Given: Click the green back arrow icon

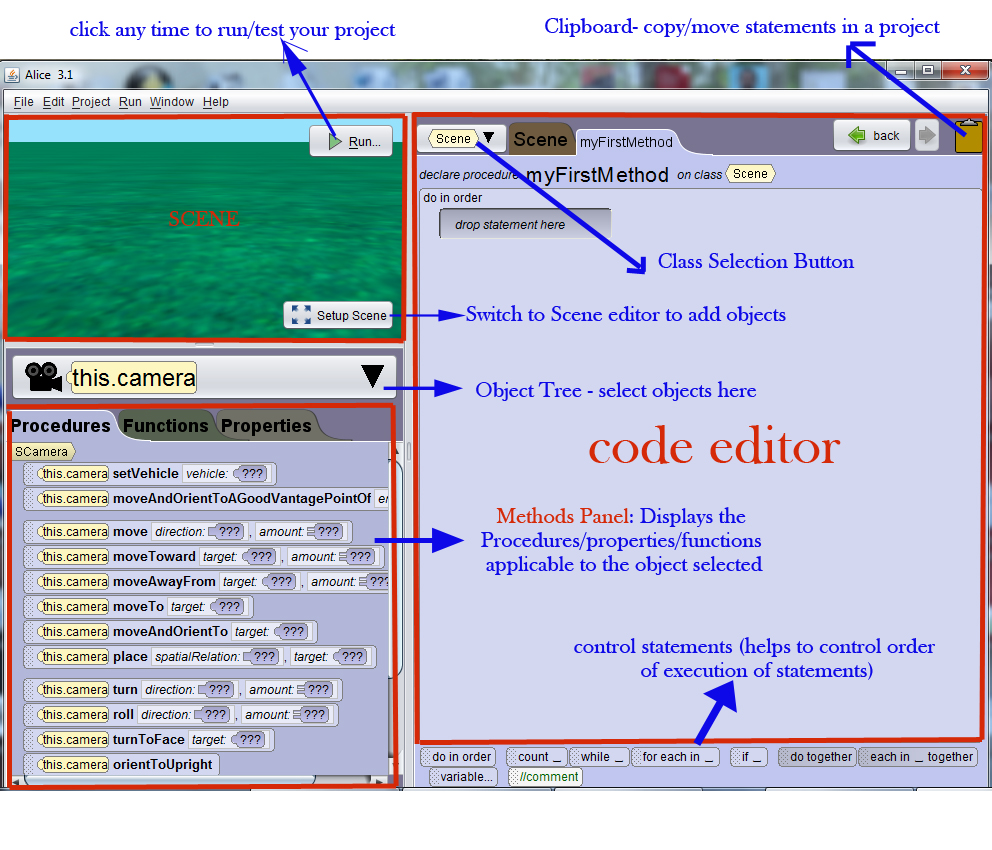Looking at the screenshot, I should tap(855, 135).
